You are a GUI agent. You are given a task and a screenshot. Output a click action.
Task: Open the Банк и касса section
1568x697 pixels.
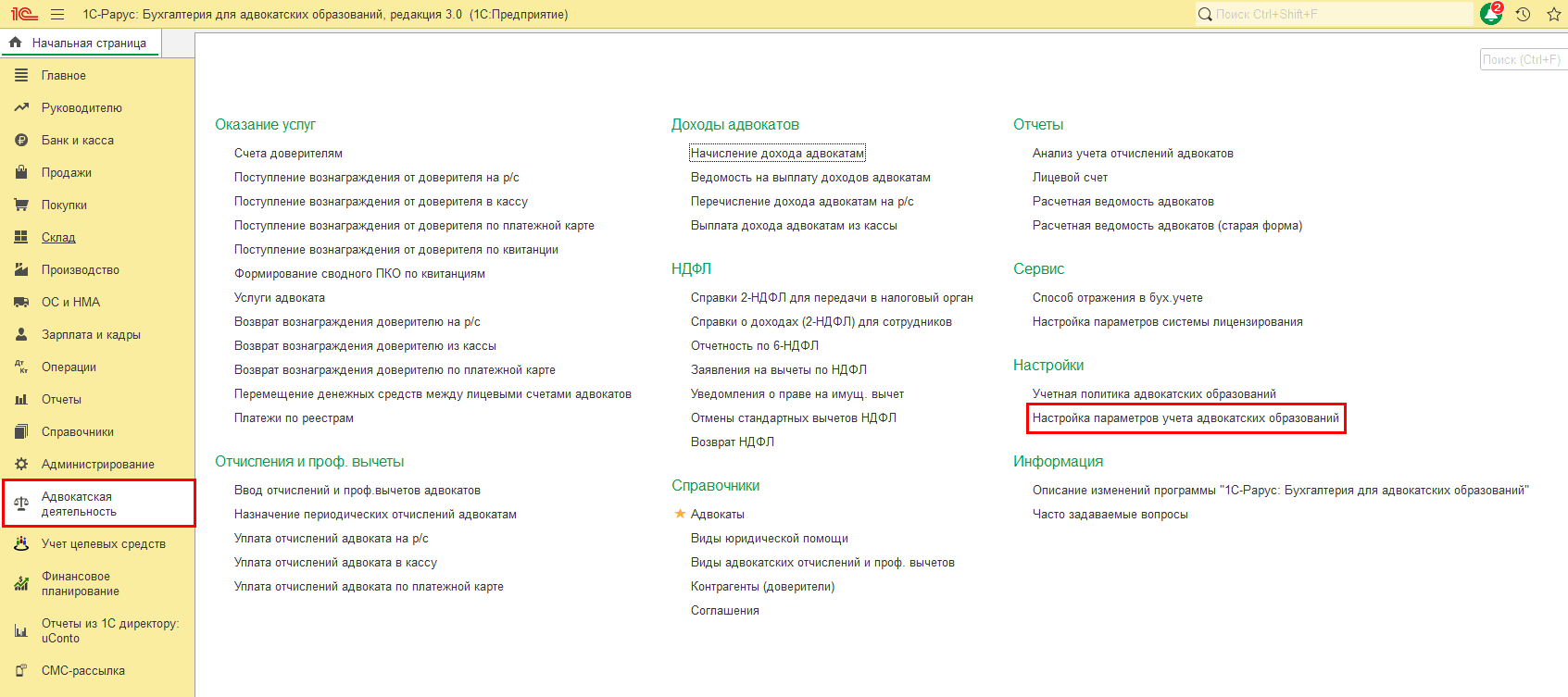coord(78,140)
